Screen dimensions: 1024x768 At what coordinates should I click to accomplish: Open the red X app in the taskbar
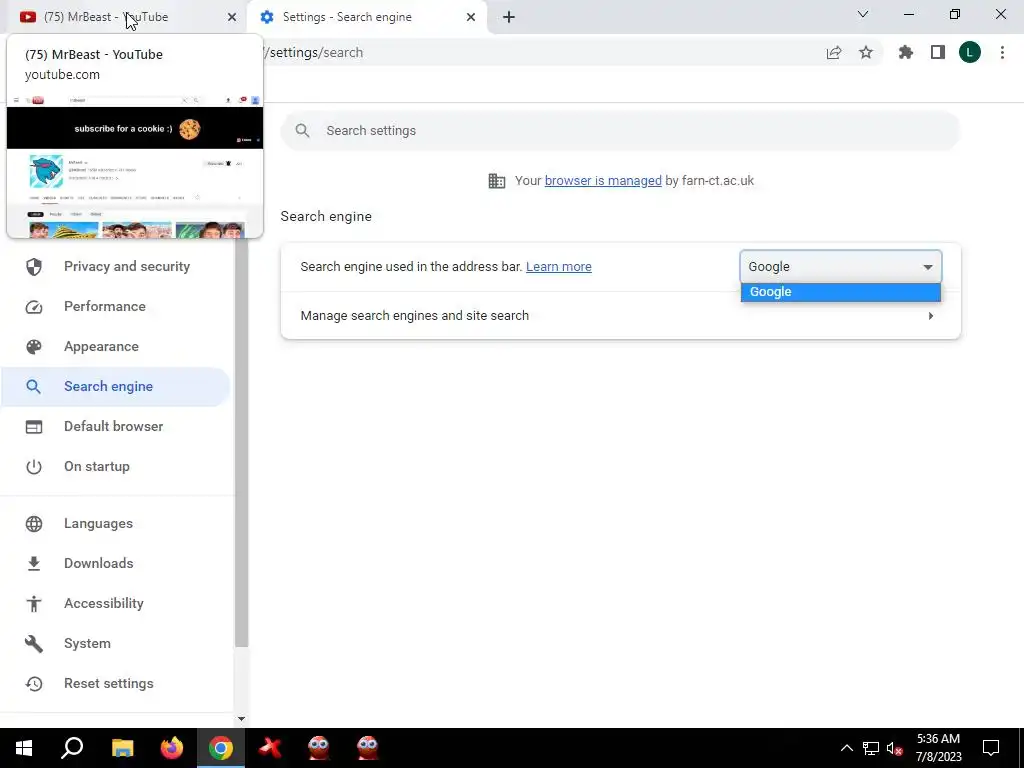pyautogui.click(x=270, y=748)
